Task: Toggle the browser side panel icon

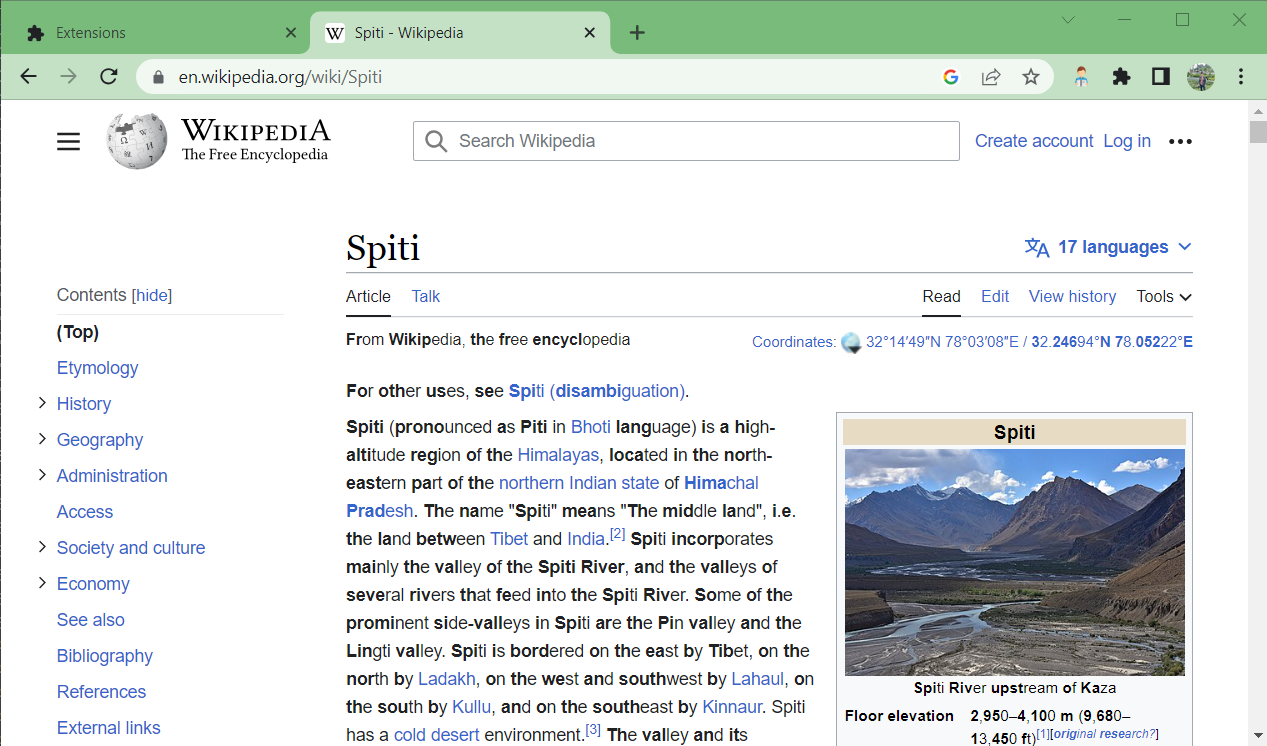Action: point(1161,77)
